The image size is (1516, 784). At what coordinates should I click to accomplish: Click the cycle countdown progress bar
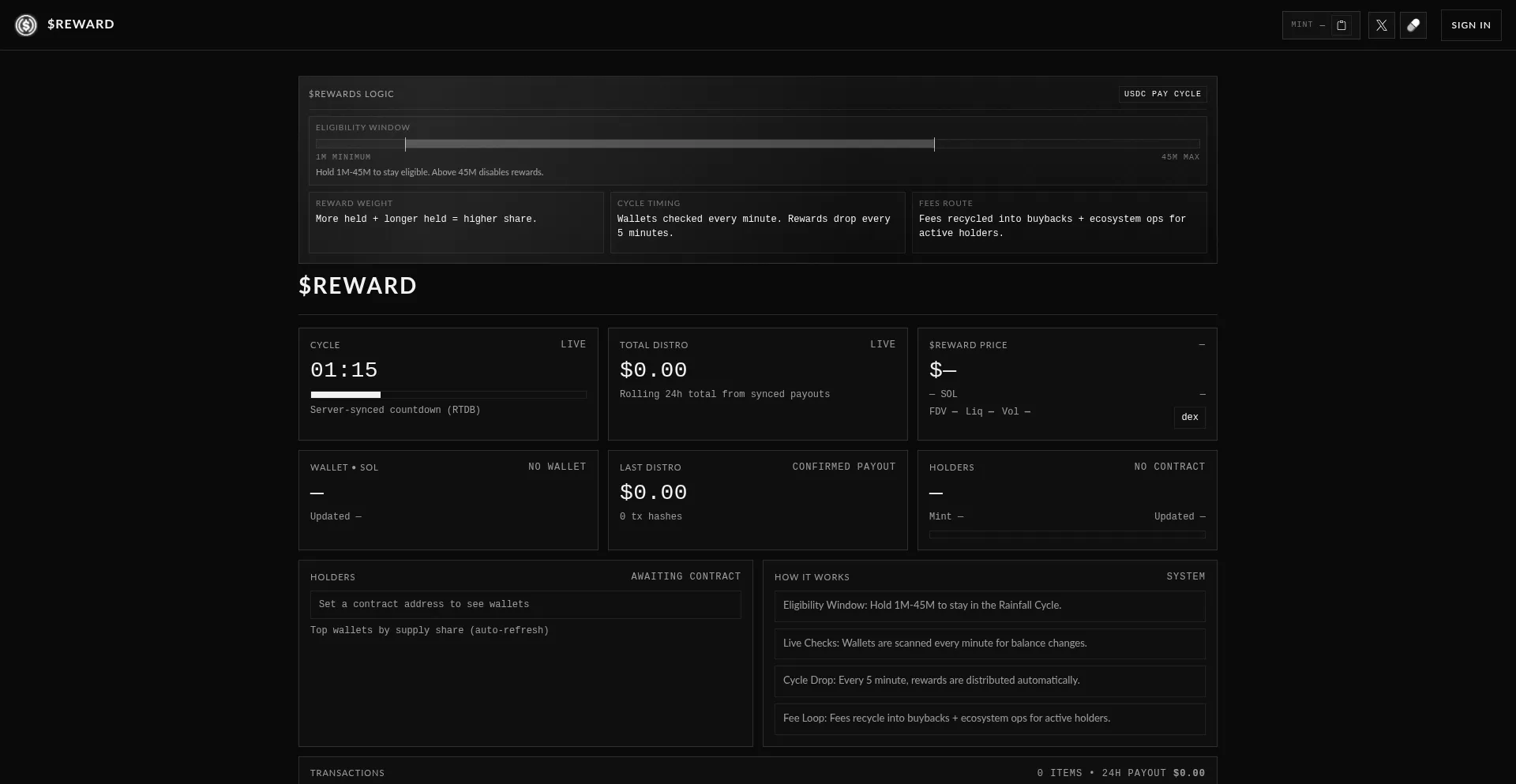[448, 395]
